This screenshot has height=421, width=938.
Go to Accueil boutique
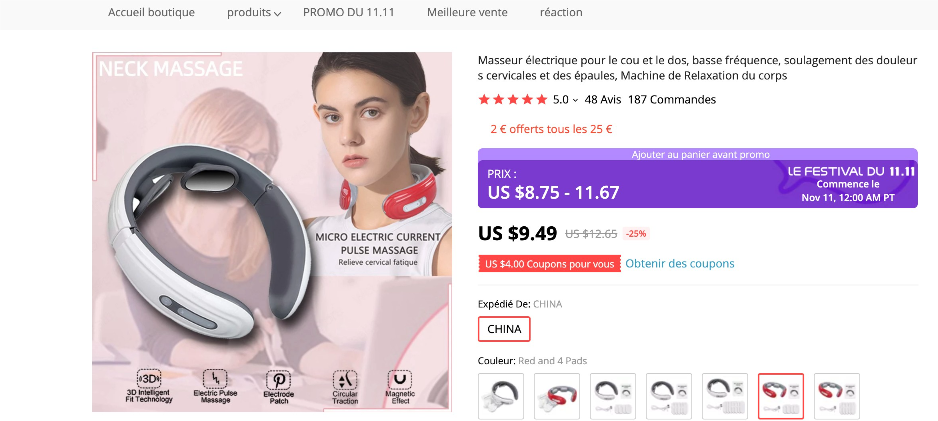151,13
